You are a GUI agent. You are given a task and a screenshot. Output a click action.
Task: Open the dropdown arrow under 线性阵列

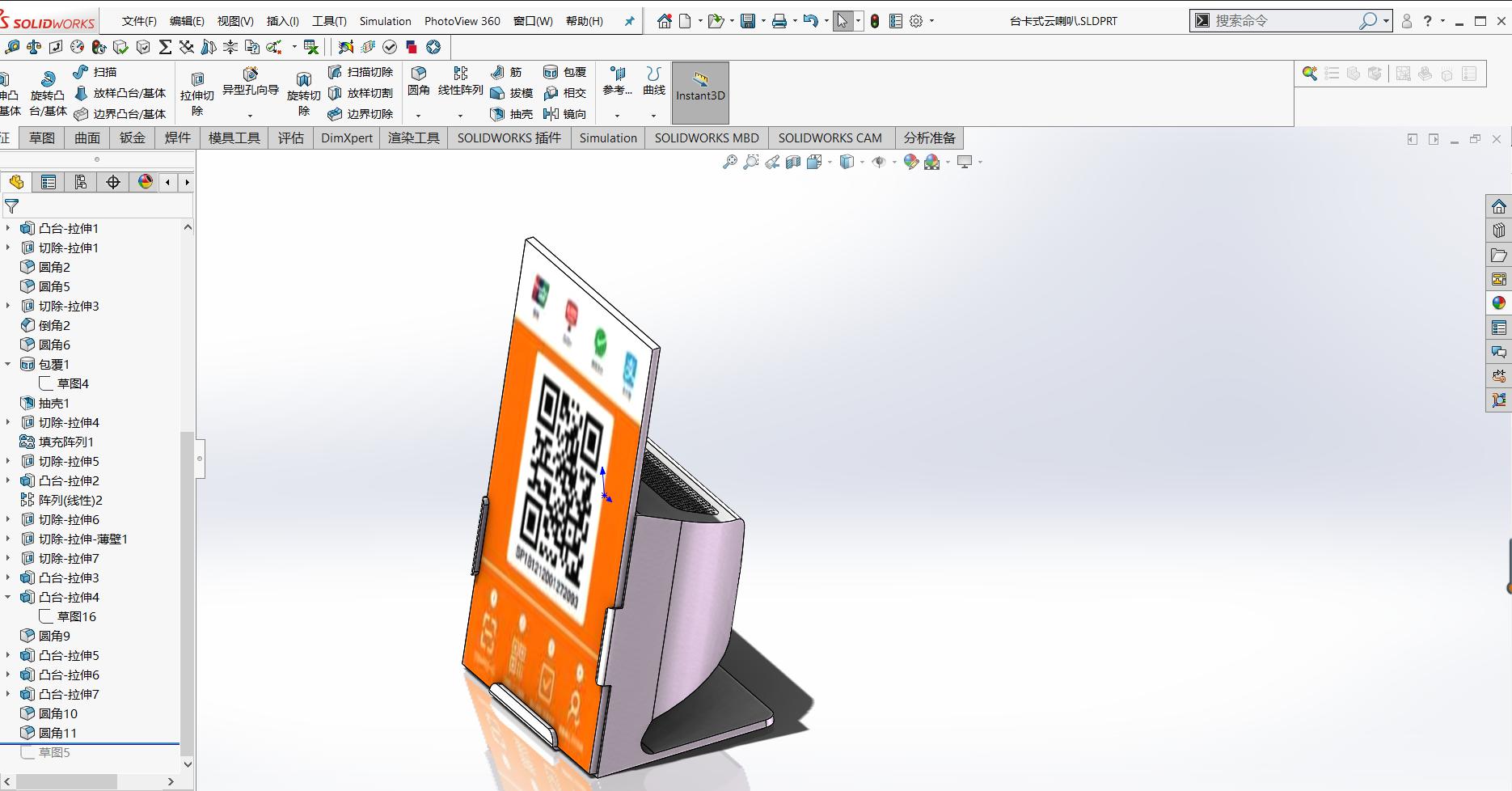coord(461,116)
